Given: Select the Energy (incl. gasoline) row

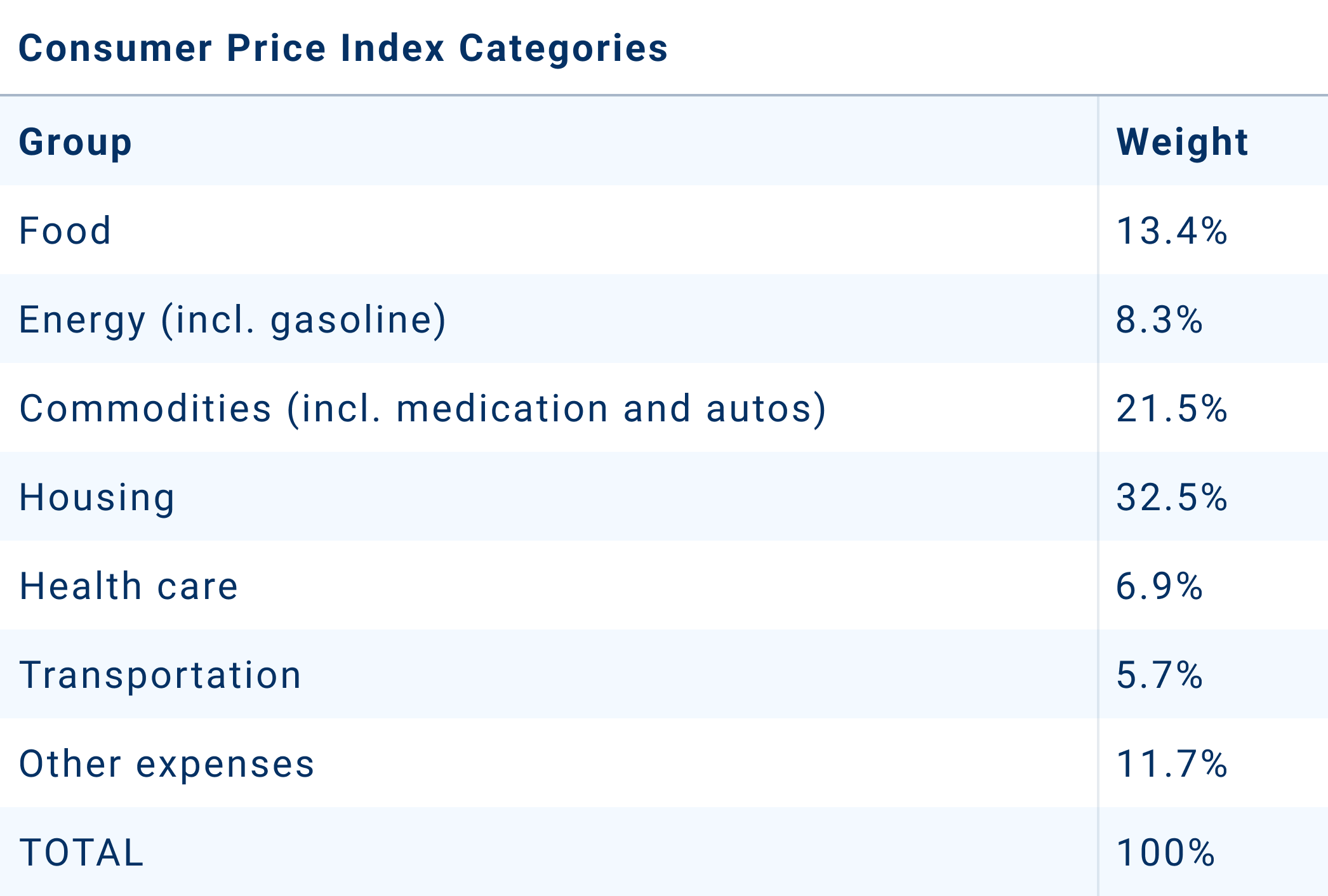Looking at the screenshot, I should [x=232, y=319].
